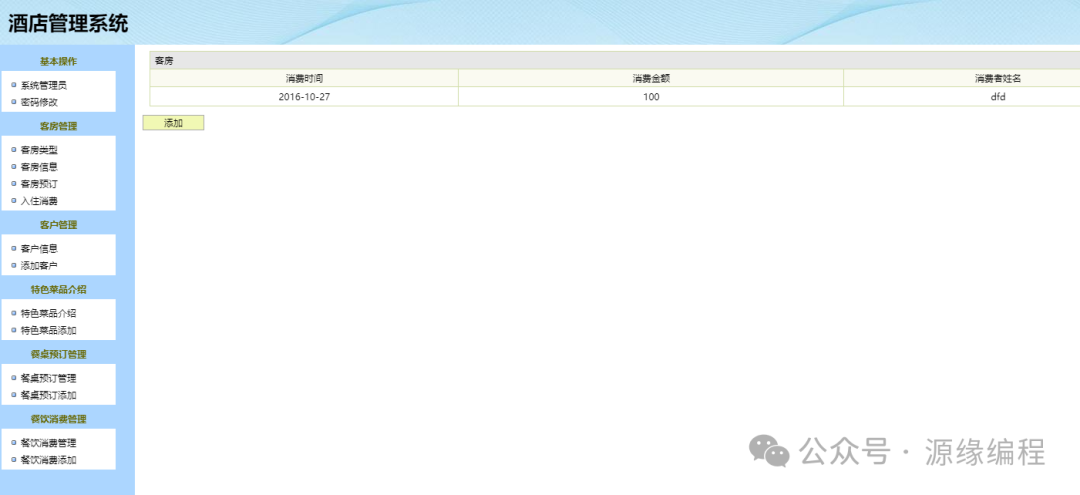This screenshot has height=495, width=1080.
Task: Click the 添加 button below table
Action: point(173,123)
